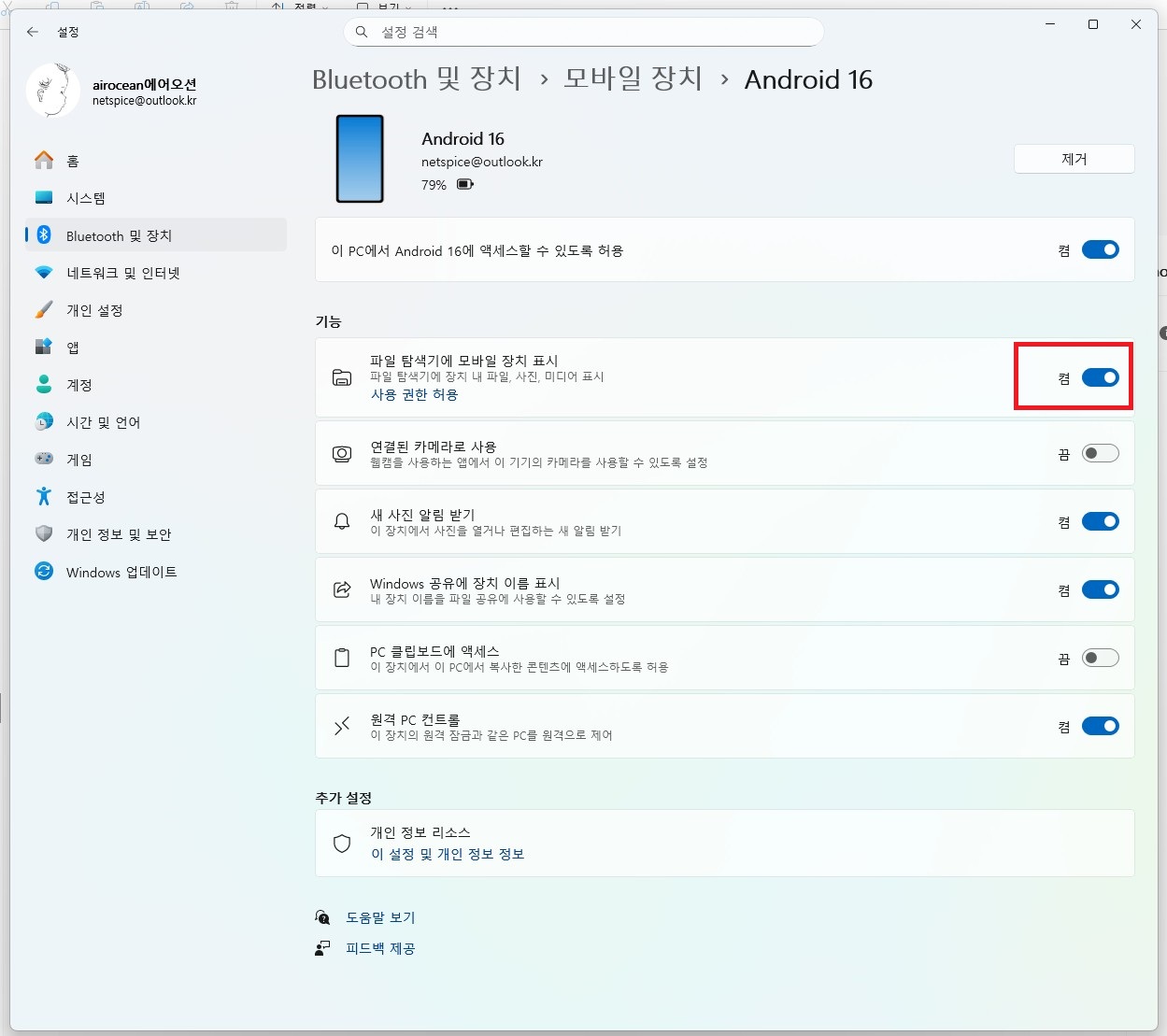Click 피드백 제공 link
The image size is (1167, 1036).
tap(380, 948)
